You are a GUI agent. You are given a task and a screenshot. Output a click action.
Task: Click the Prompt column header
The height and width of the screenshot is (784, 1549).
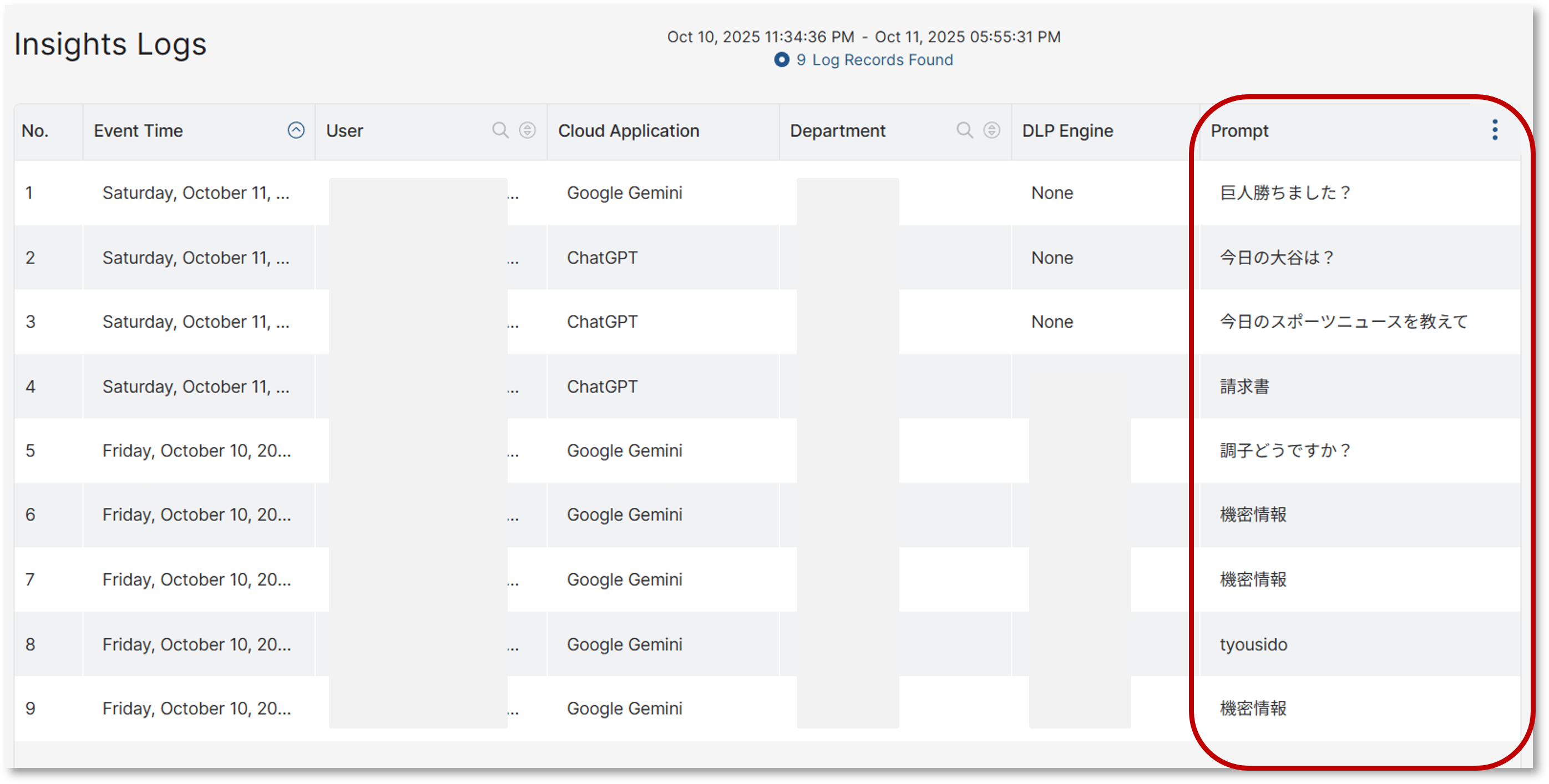1239,131
